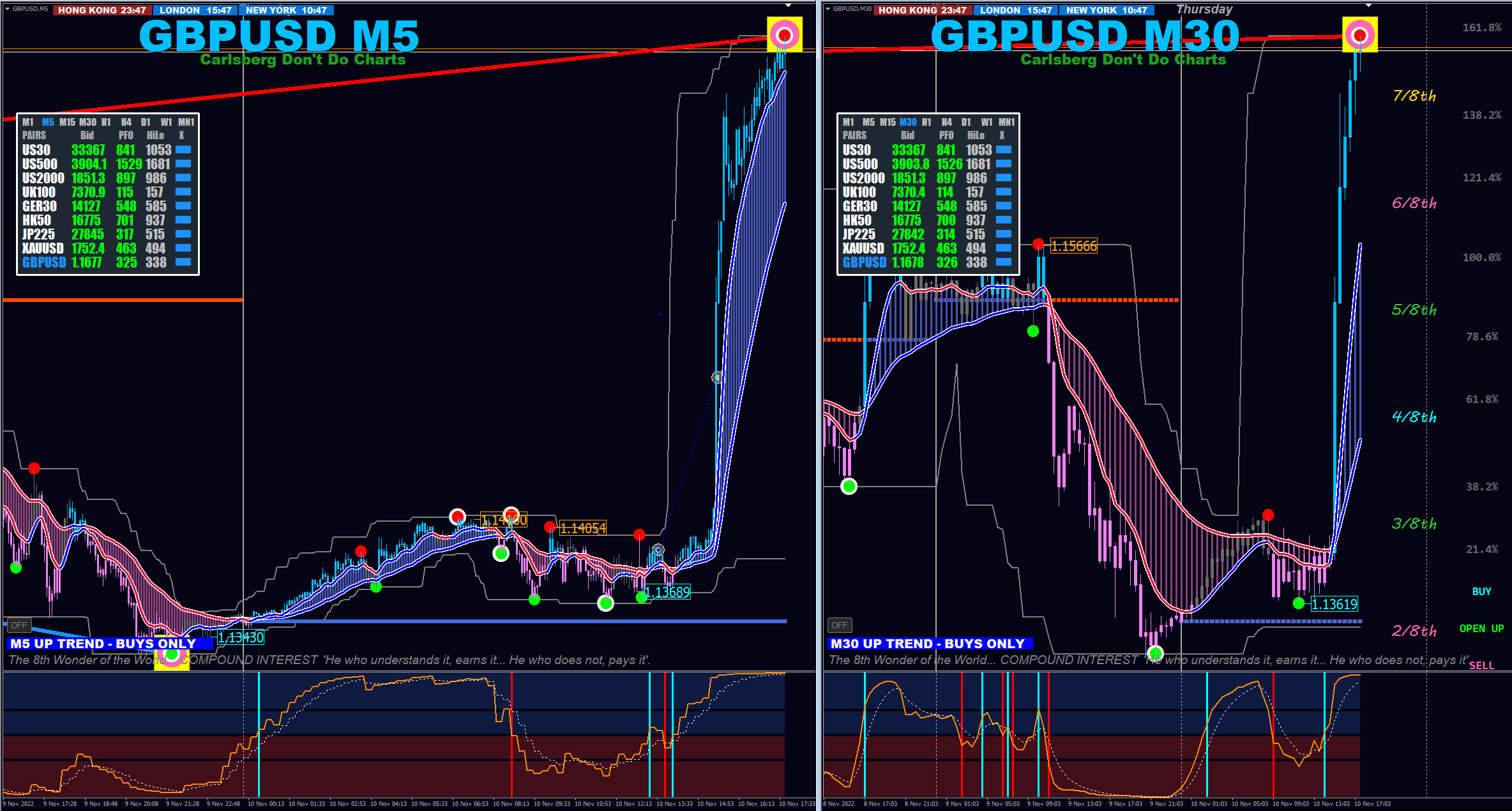Click the bullseye target icon on M30 chart
1512x811 pixels.
(1359, 34)
